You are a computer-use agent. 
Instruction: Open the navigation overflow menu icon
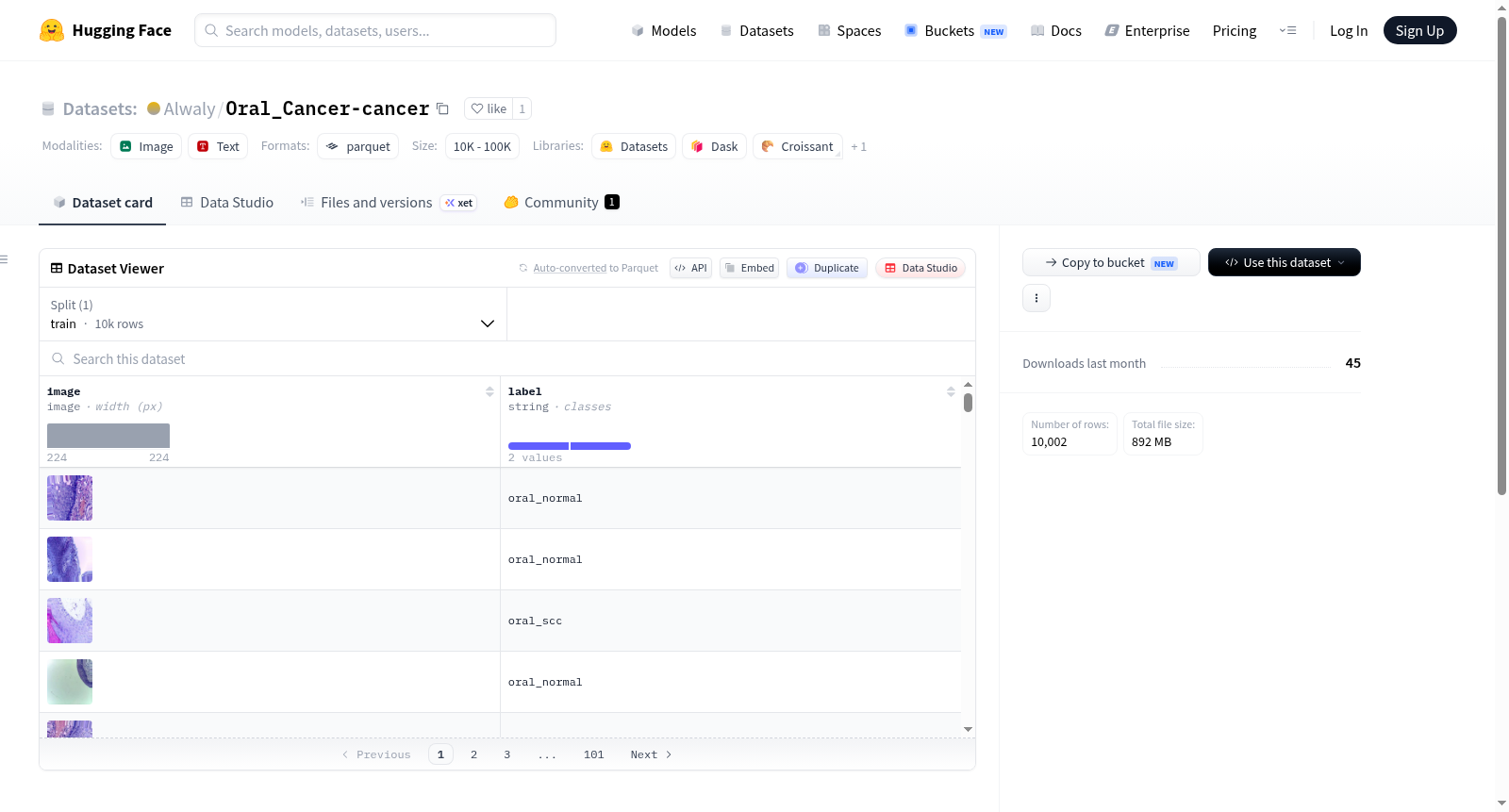tap(1287, 30)
